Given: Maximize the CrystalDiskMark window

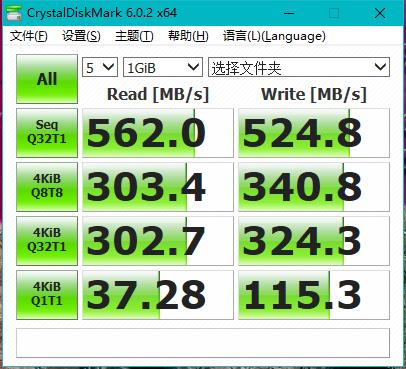Looking at the screenshot, I should [334, 13].
